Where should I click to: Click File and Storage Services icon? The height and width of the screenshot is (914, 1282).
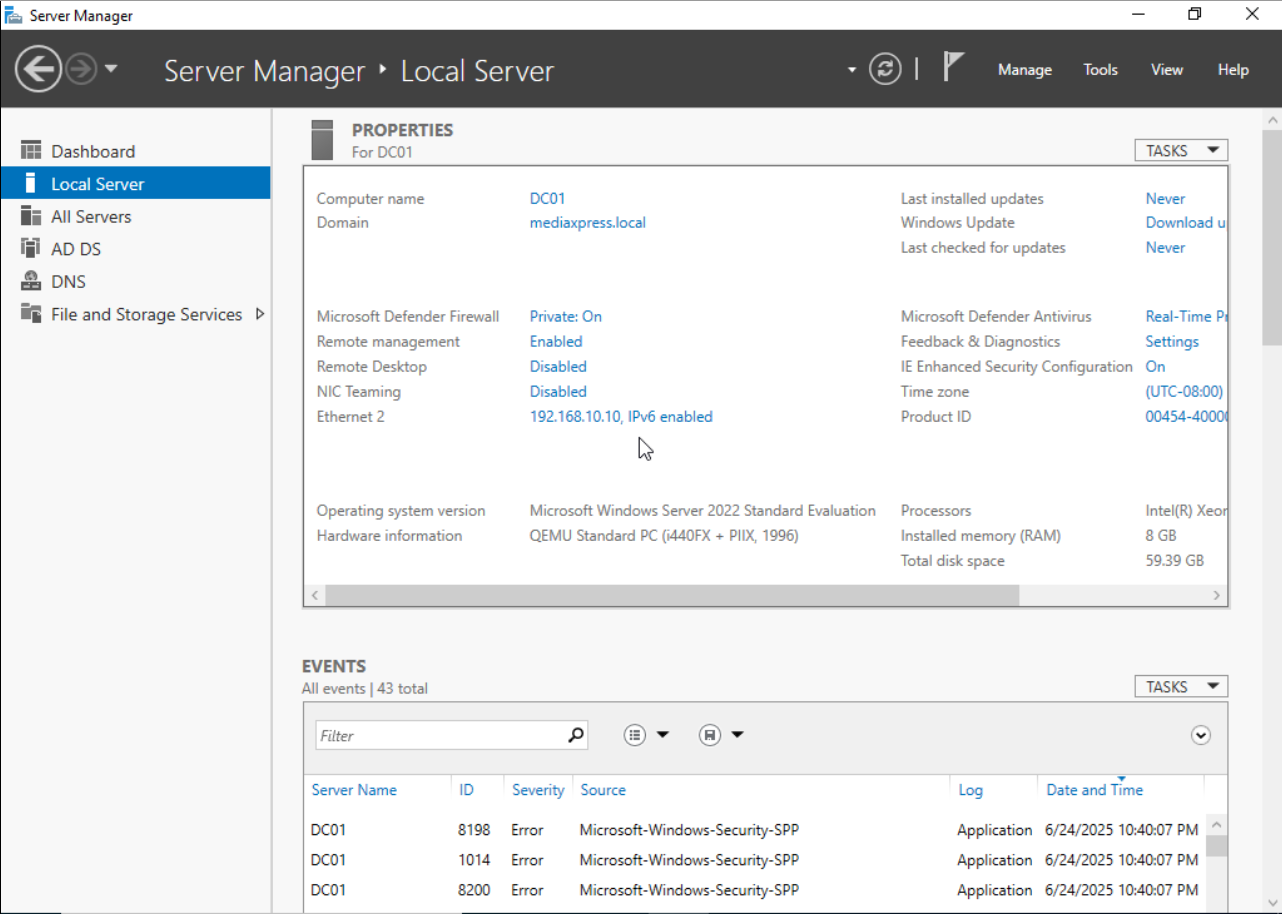click(x=31, y=314)
